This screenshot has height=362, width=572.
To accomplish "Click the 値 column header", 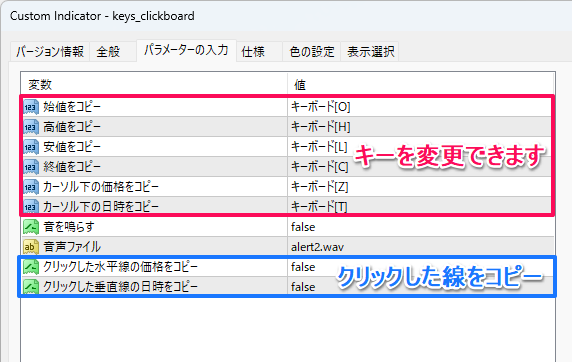I will [x=420, y=85].
